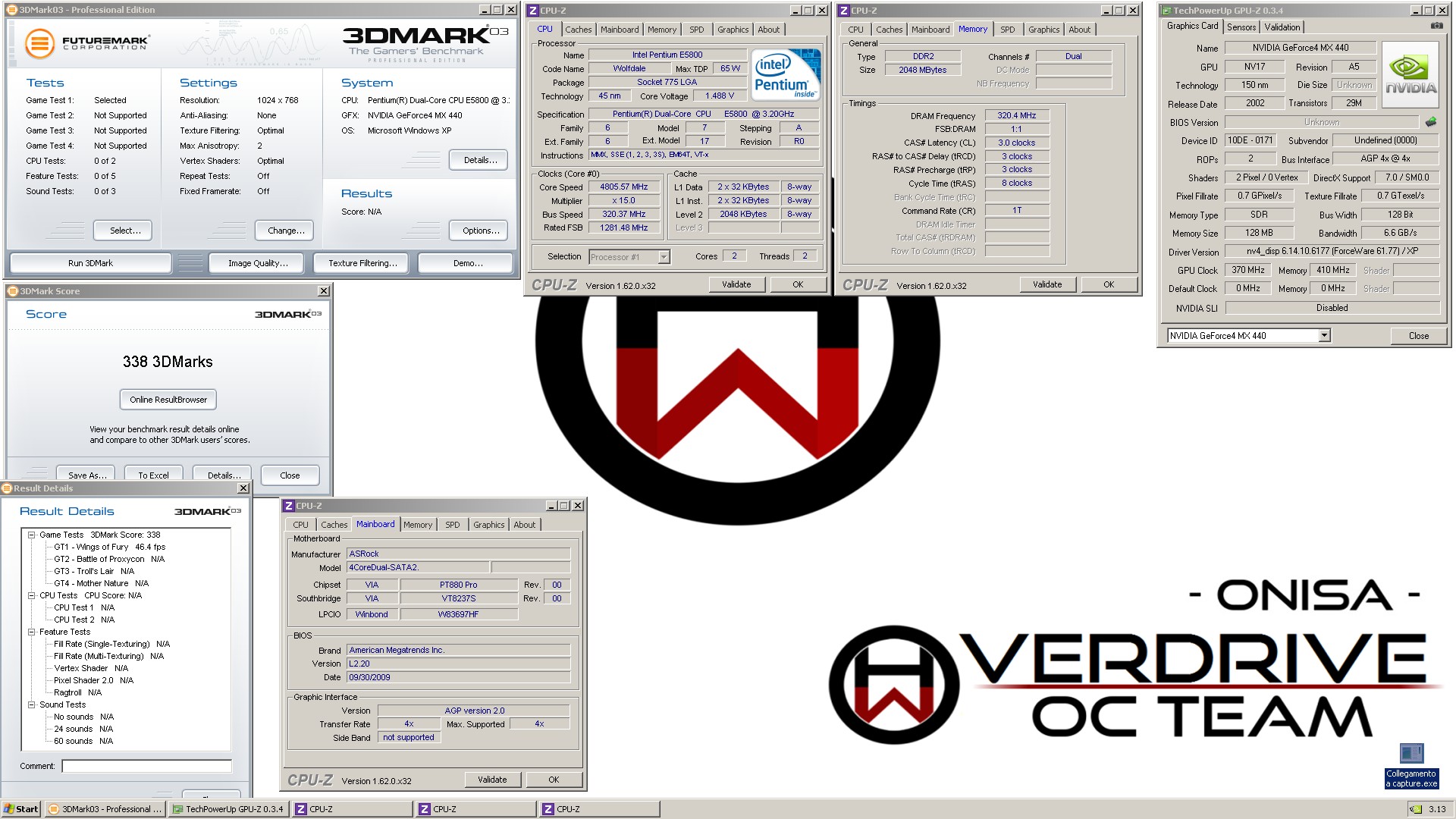The height and width of the screenshot is (819, 1456).
Task: Switch to Sensors tab in GPU-Z
Action: tap(1241, 27)
